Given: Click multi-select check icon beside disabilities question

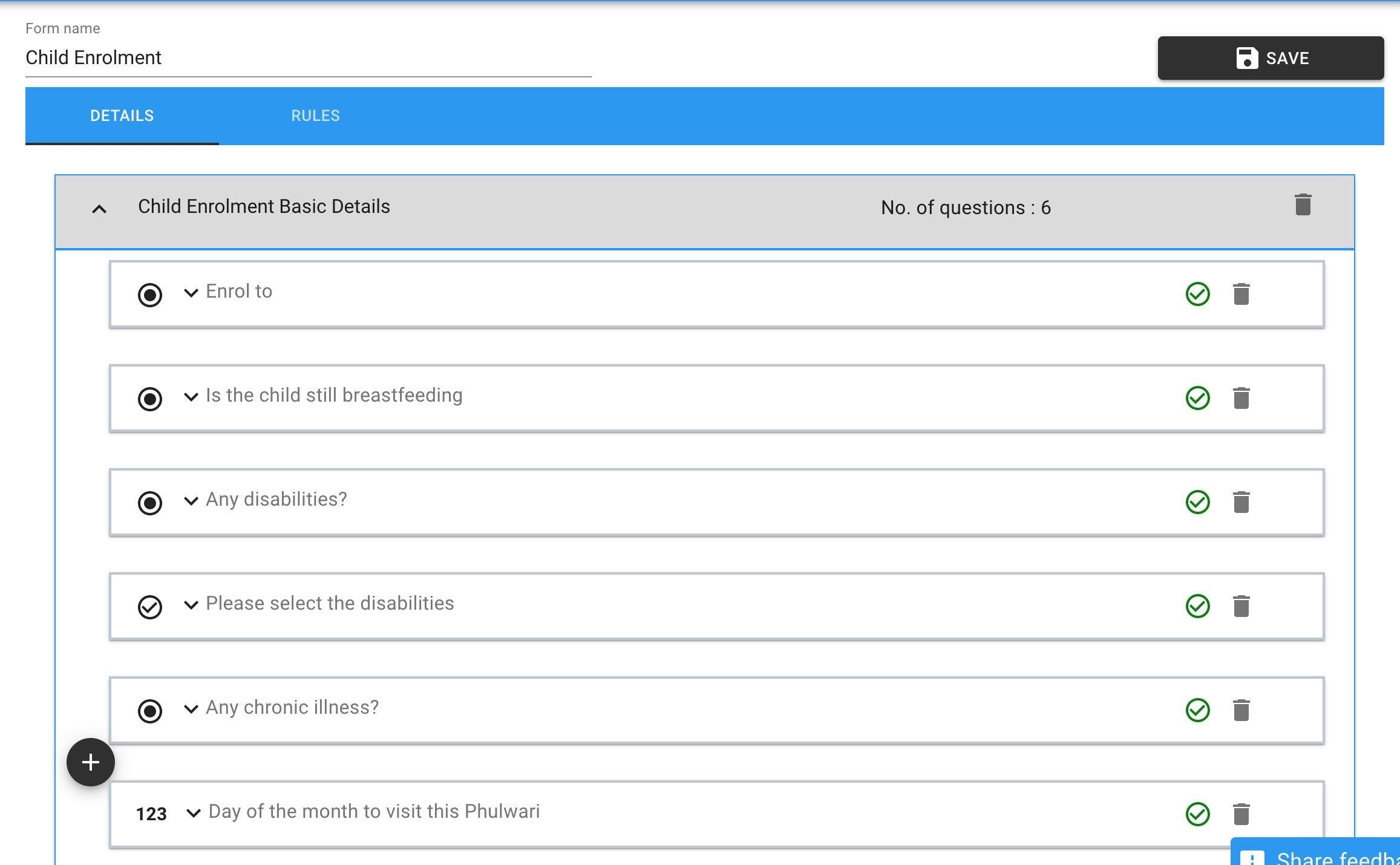Looking at the screenshot, I should click(150, 607).
